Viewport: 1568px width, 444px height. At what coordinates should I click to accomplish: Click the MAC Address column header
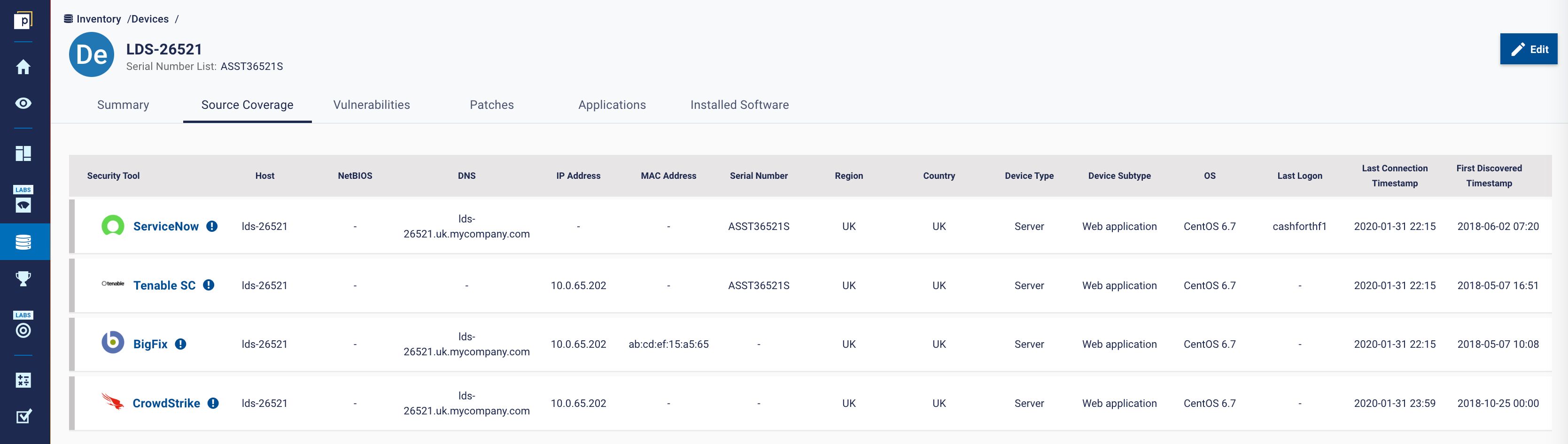pos(668,176)
